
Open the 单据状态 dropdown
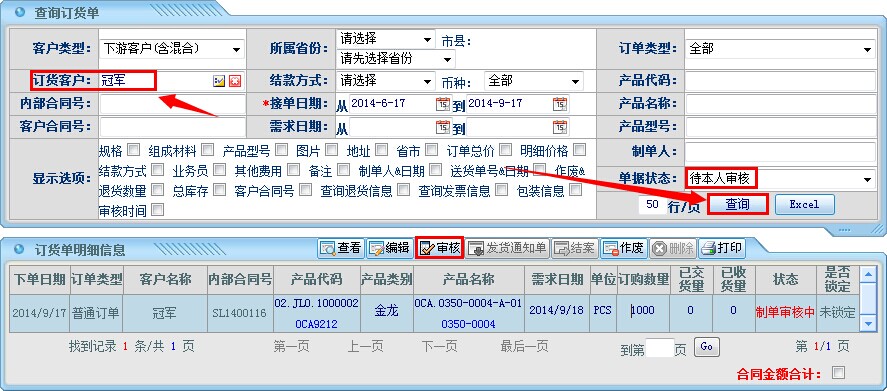[x=780, y=179]
